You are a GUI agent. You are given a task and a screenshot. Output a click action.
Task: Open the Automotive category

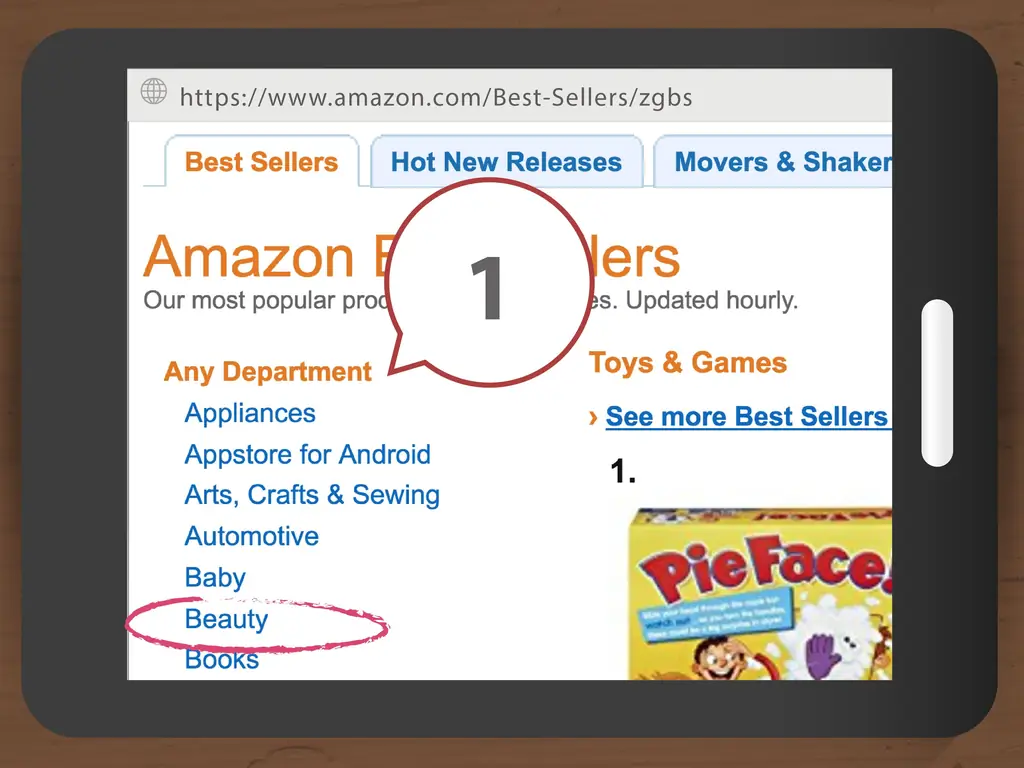(251, 536)
